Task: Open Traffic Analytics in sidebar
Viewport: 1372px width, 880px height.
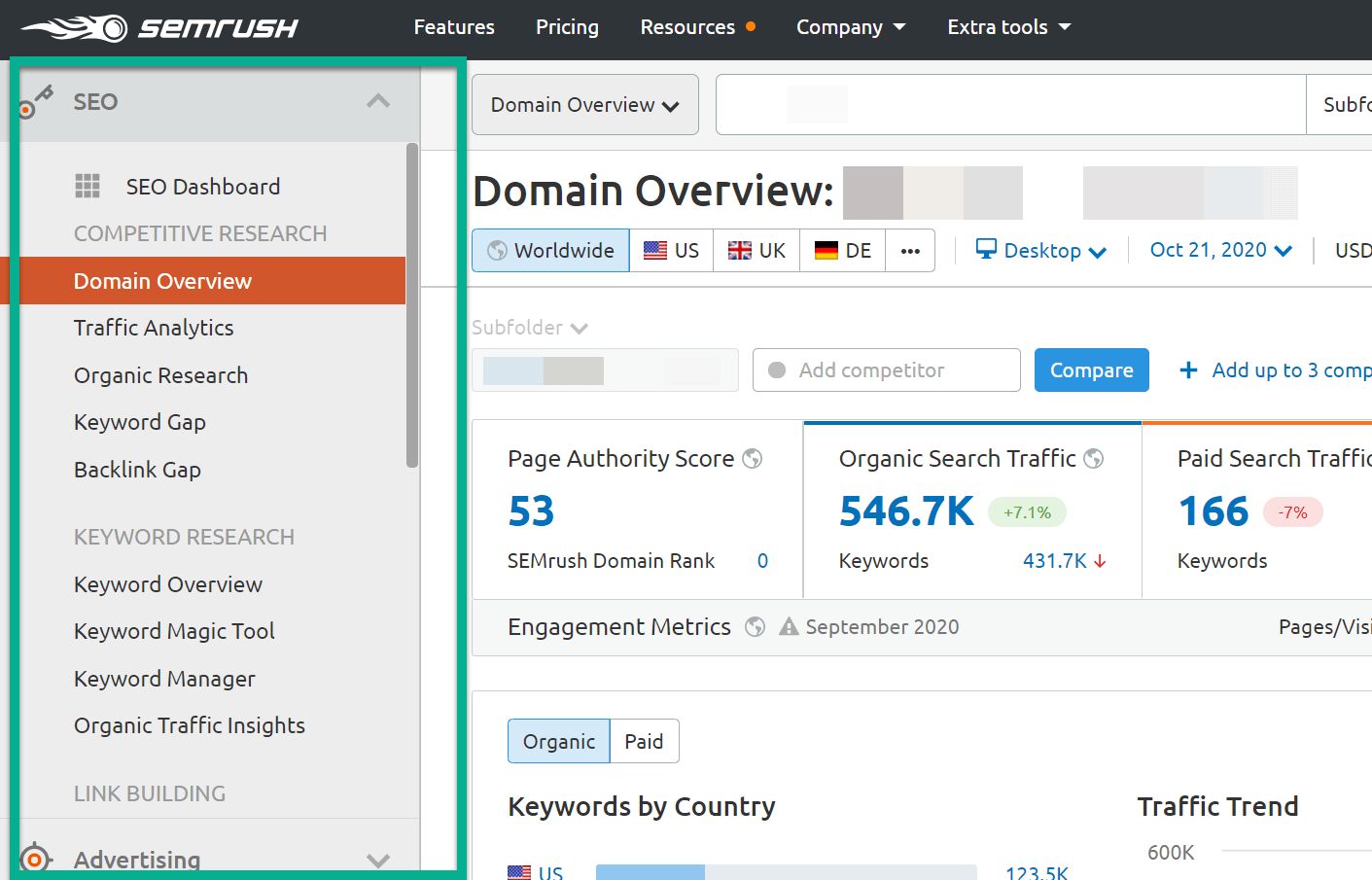Action: click(x=154, y=328)
